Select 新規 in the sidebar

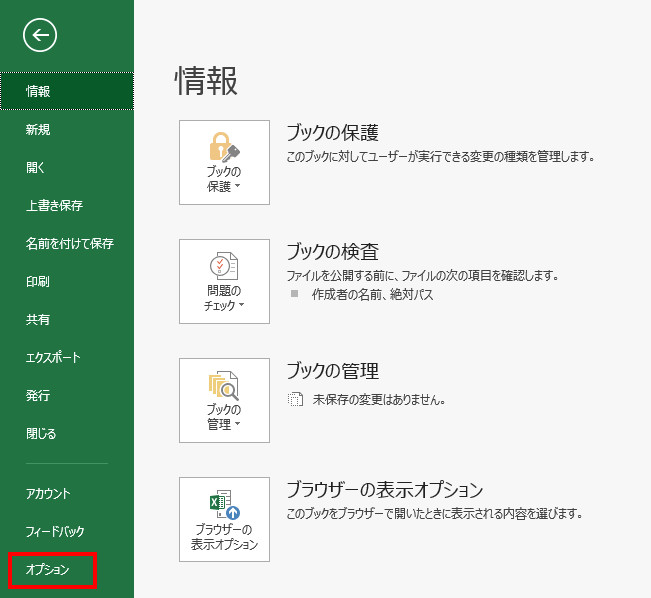pyautogui.click(x=67, y=130)
